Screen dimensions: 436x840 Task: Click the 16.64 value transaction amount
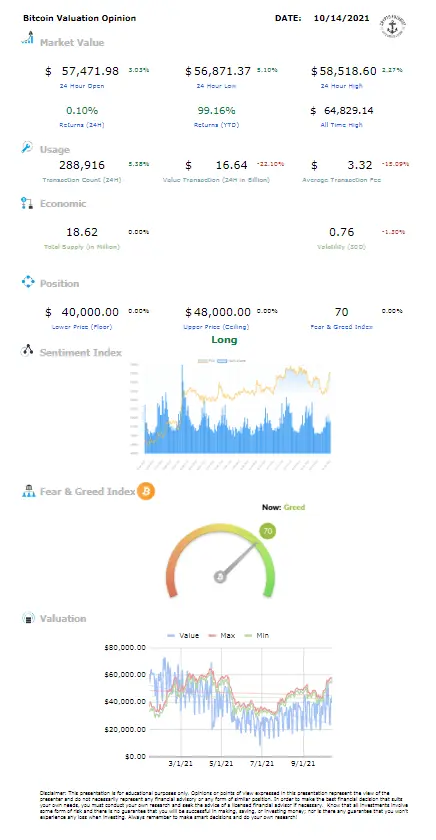point(231,165)
